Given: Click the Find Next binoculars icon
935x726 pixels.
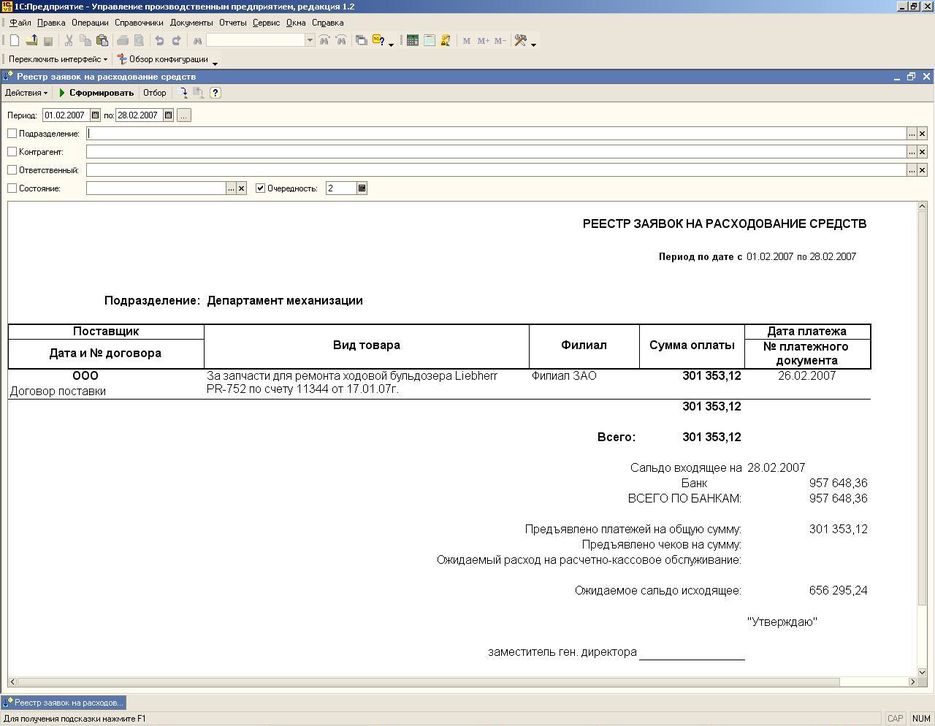Looking at the screenshot, I should click(x=324, y=41).
